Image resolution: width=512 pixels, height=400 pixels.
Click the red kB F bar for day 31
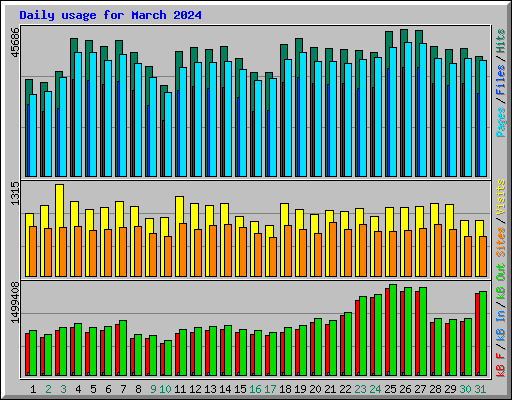(x=477, y=334)
